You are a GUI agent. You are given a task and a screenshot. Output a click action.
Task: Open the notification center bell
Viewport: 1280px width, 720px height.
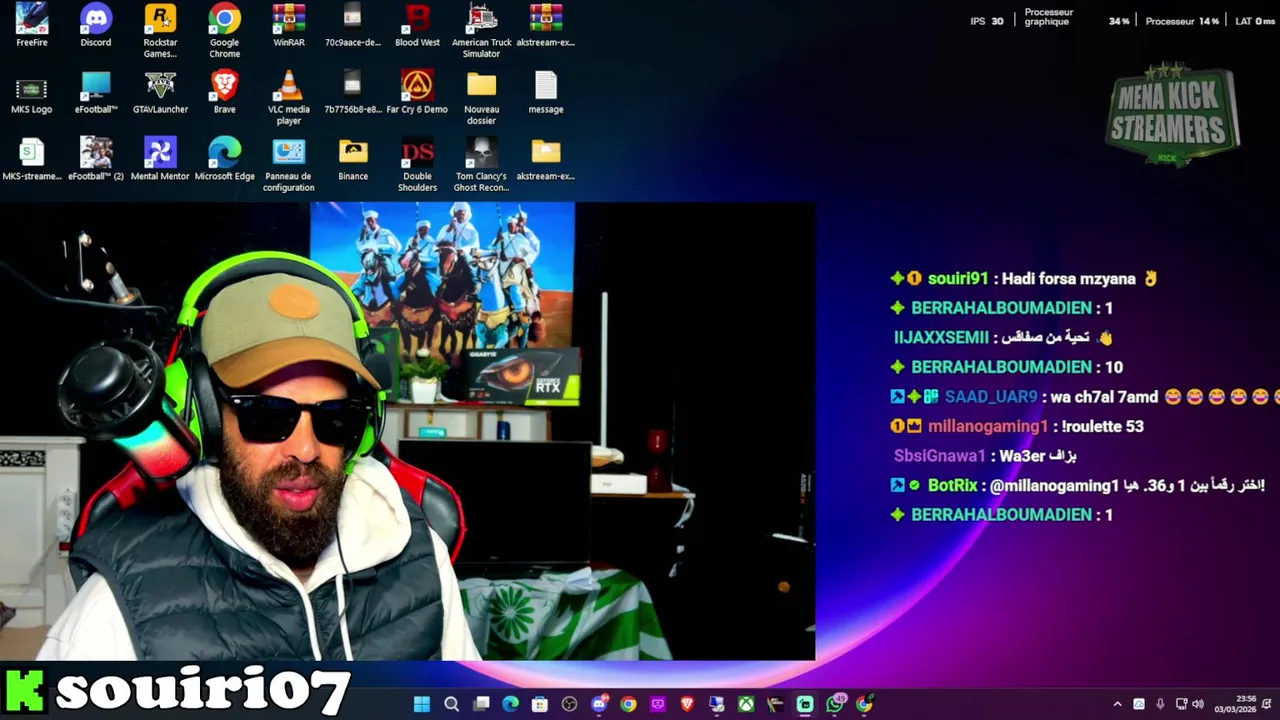pyautogui.click(x=1267, y=704)
